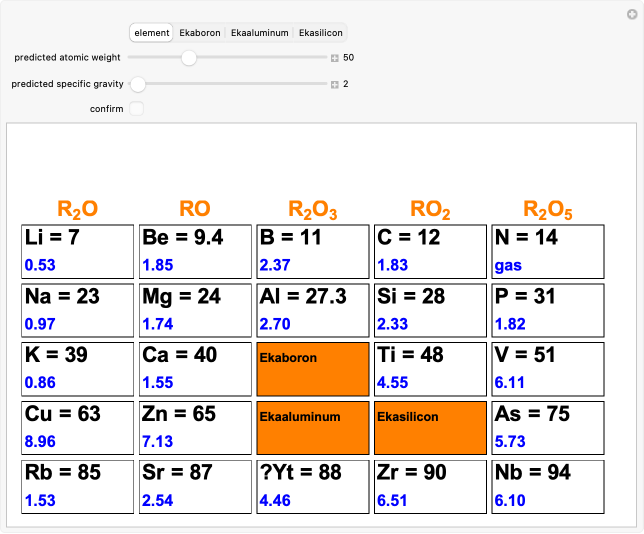
Task: Click the predicted atomic weight slider handle
Action: [189, 58]
